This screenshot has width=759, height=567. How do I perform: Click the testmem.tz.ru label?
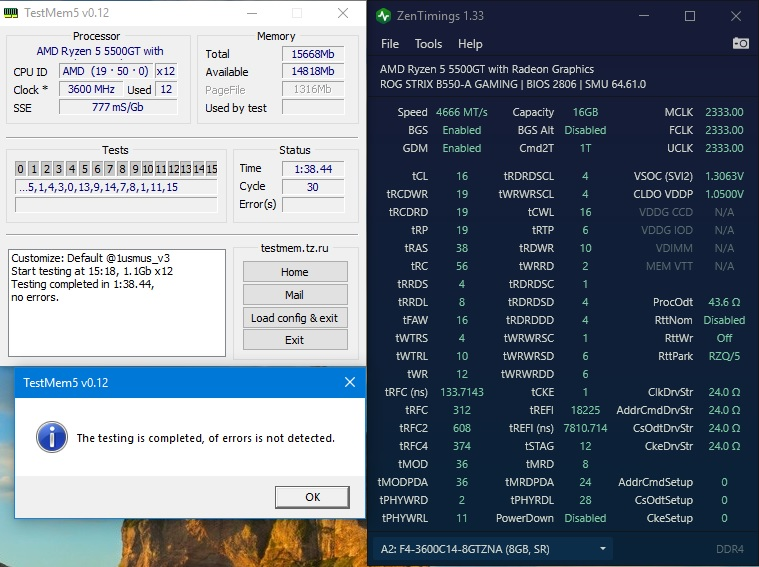(294, 248)
